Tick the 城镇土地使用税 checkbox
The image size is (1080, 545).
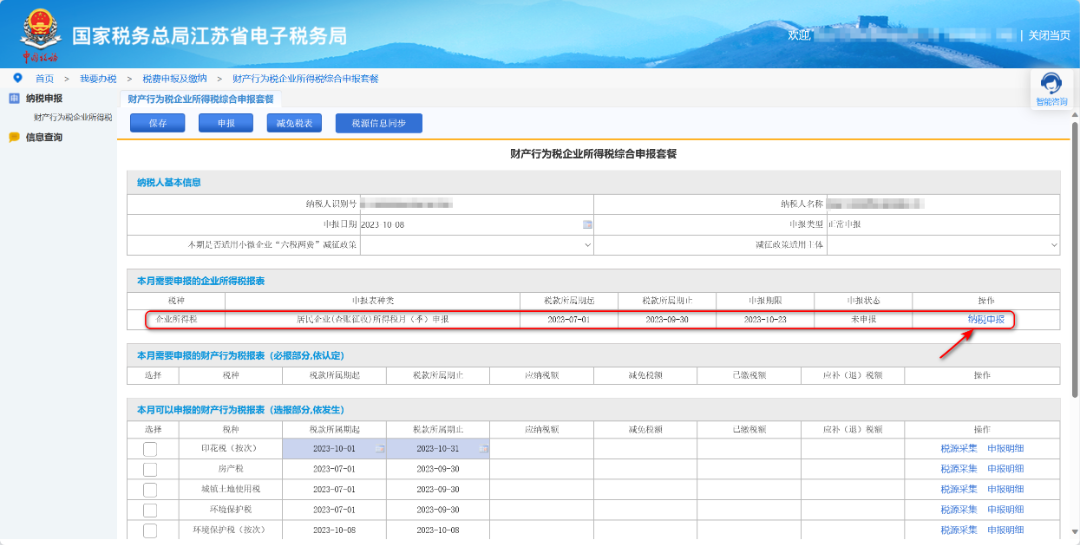150,490
